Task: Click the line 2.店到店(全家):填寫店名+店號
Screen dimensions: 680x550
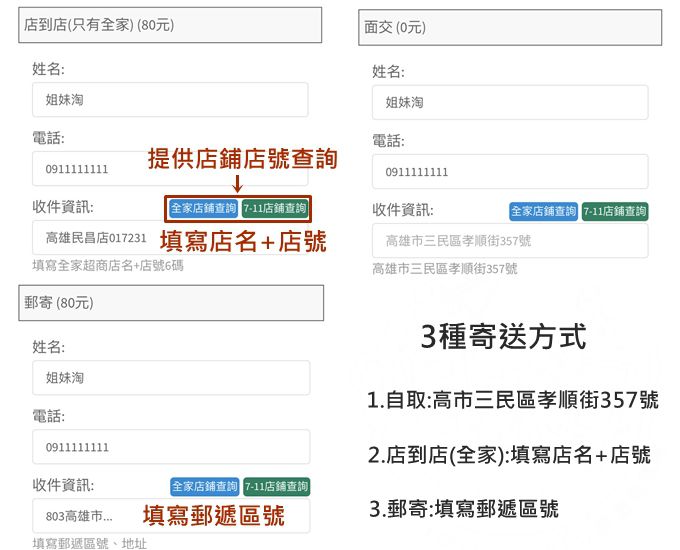Action: [x=509, y=455]
